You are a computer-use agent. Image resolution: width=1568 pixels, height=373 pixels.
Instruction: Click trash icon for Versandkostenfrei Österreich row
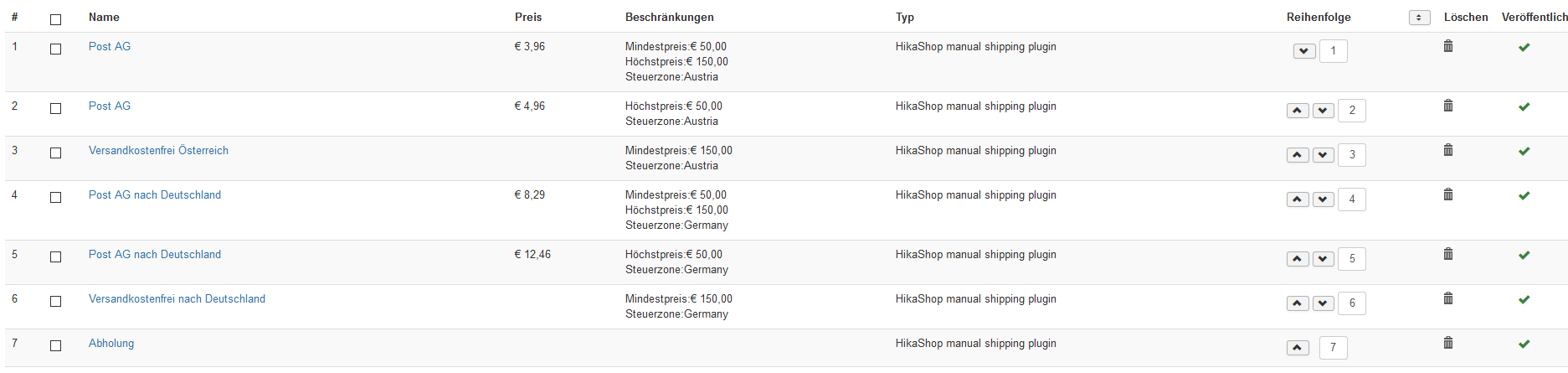1447,150
